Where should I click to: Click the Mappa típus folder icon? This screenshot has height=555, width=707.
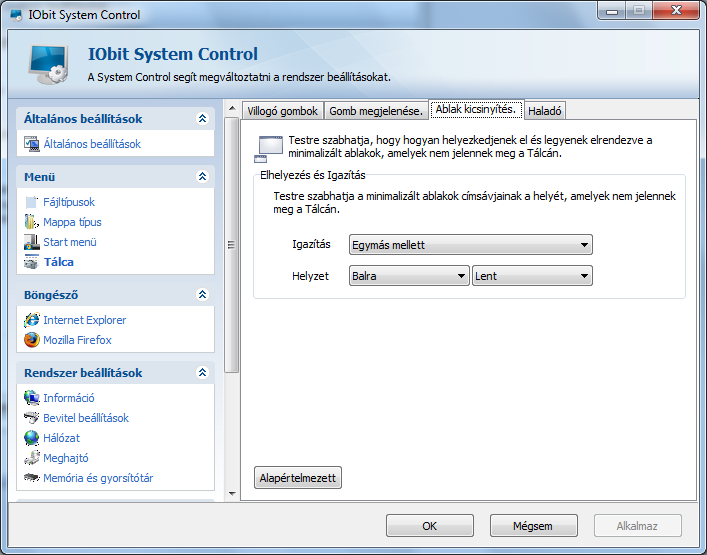(32, 222)
